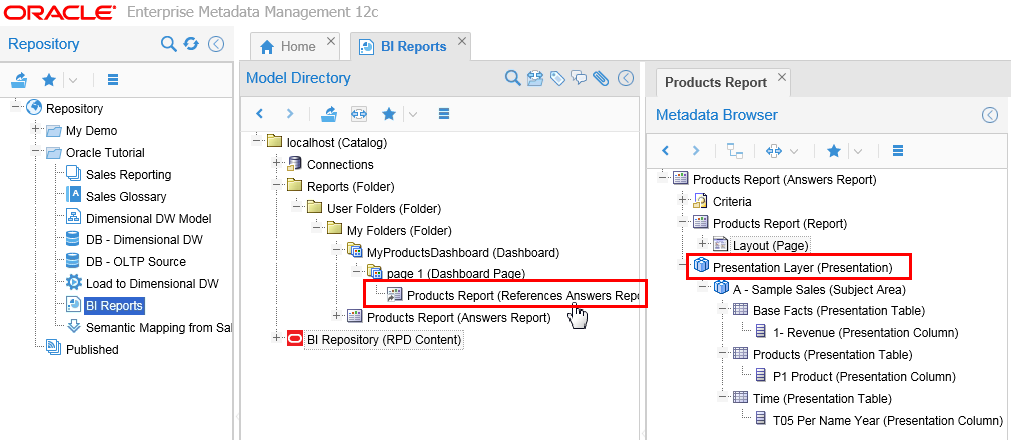
Task: Expand the Criteria node
Action: (683, 201)
